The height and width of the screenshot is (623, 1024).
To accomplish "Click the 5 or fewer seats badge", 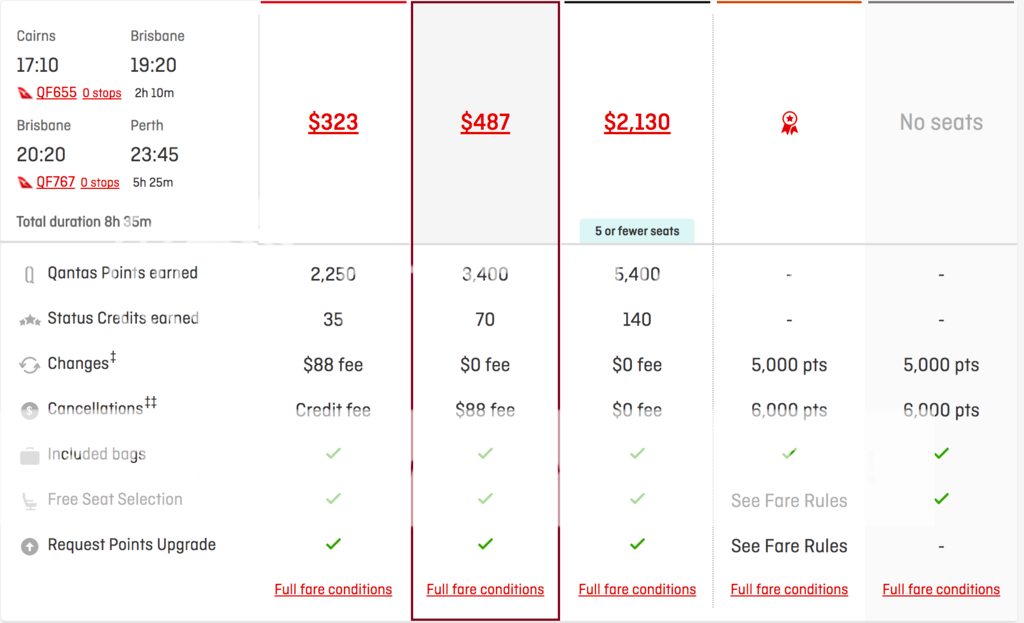I will click(637, 231).
